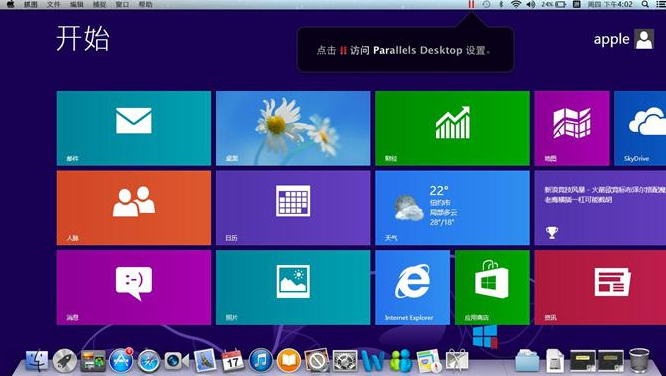Click the 开始 Start screen heading

tap(83, 39)
